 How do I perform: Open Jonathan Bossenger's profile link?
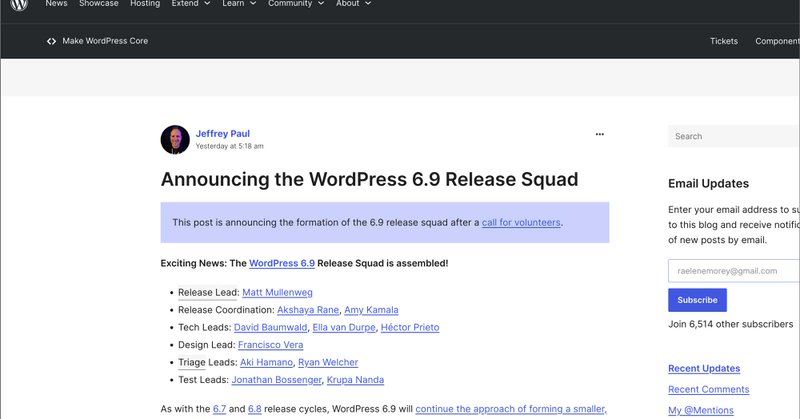click(277, 380)
